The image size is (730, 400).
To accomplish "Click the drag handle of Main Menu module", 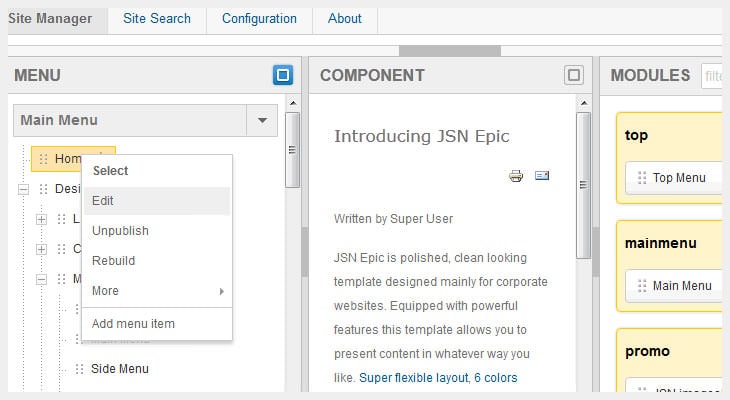I will [x=640, y=286].
